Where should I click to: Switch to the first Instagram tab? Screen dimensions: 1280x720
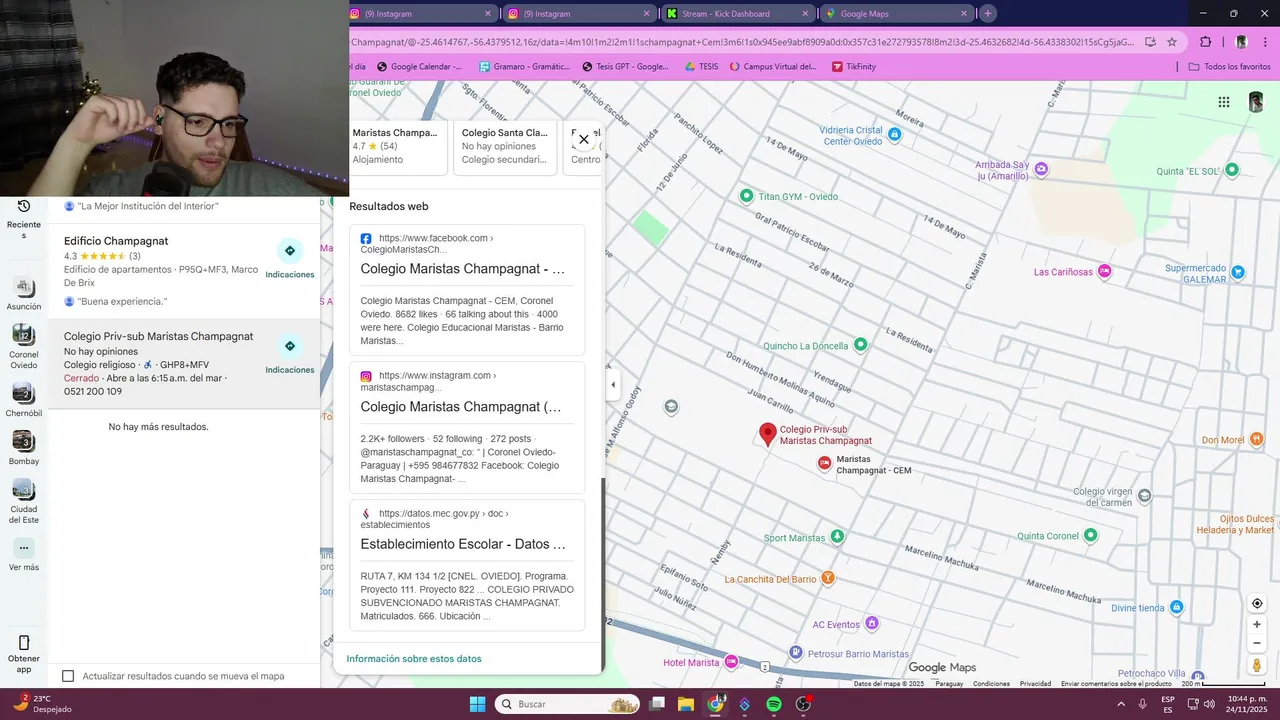(x=422, y=14)
